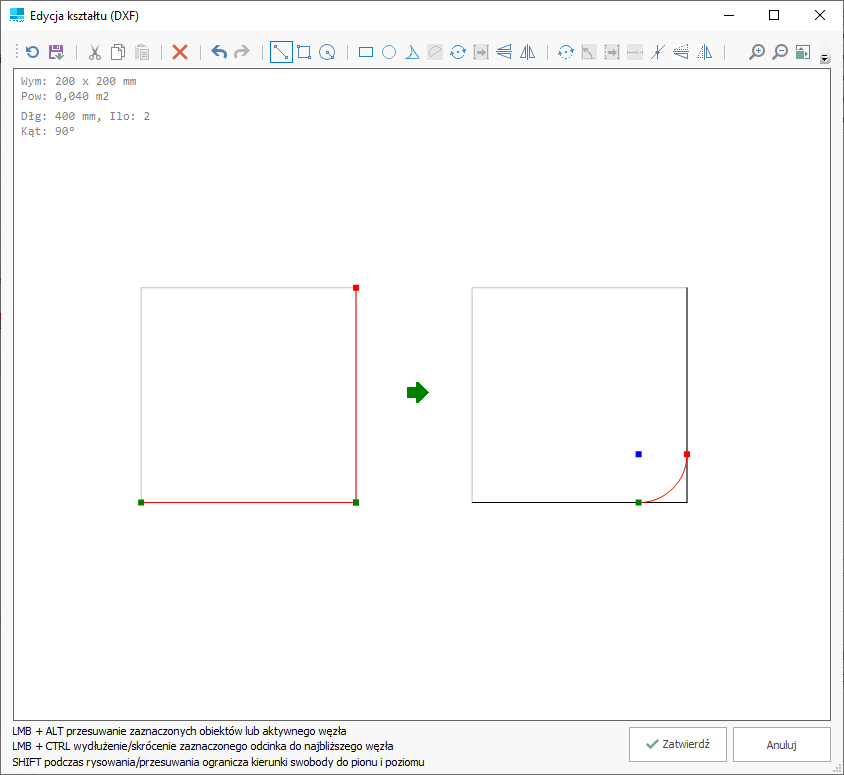Image resolution: width=844 pixels, height=775 pixels.
Task: Delete selection with the red X icon
Action: pyautogui.click(x=180, y=52)
